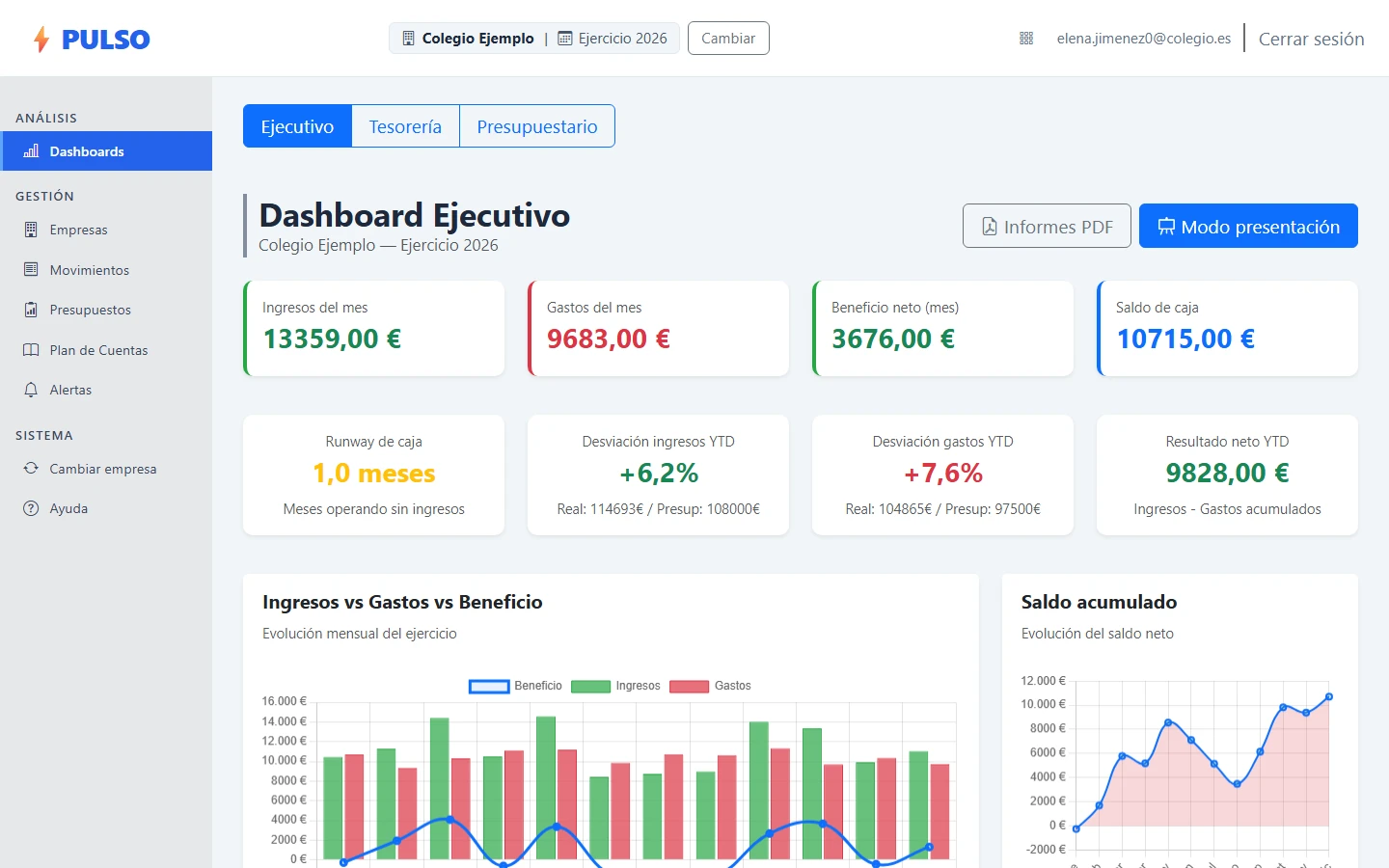Image resolution: width=1389 pixels, height=868 pixels.
Task: Open the Tesorería tab
Action: 405,126
